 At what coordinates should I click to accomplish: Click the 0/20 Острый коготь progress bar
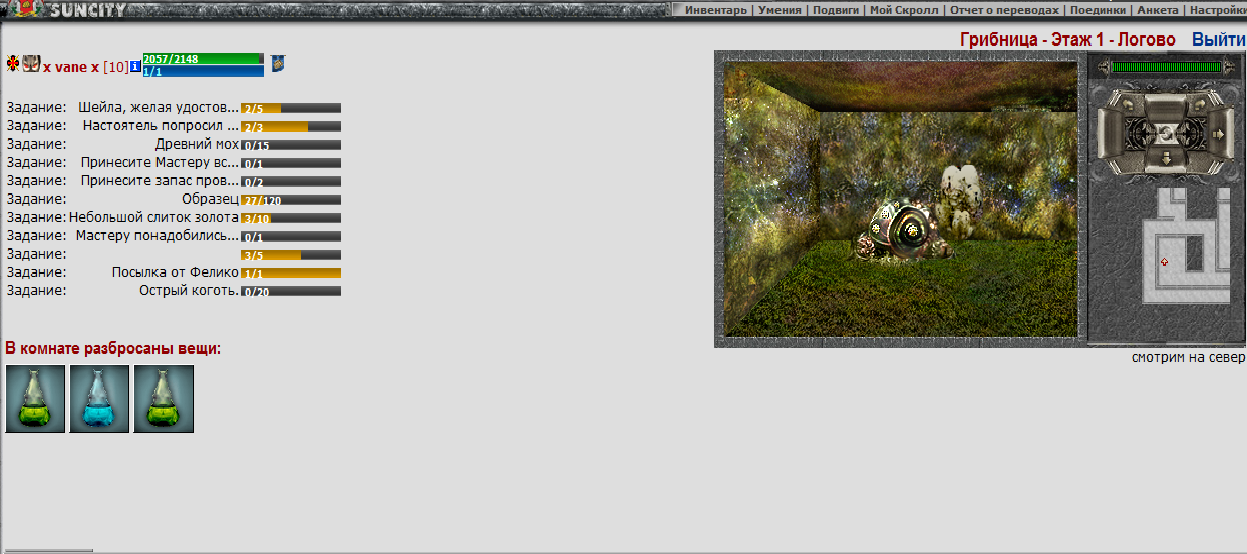click(291, 291)
